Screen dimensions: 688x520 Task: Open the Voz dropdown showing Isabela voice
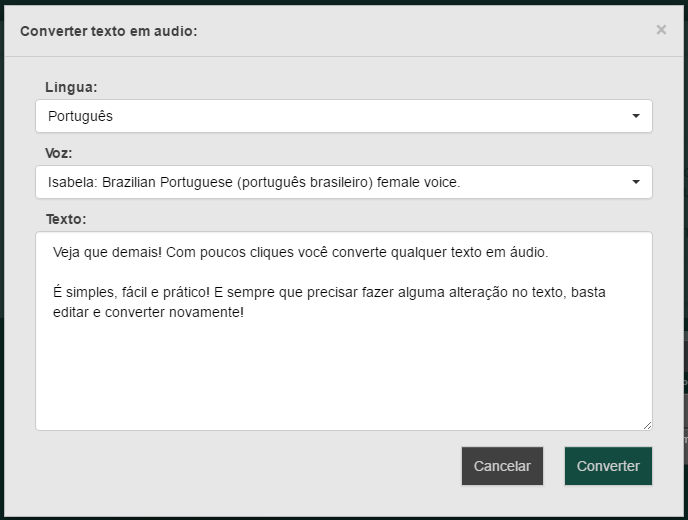(x=344, y=182)
